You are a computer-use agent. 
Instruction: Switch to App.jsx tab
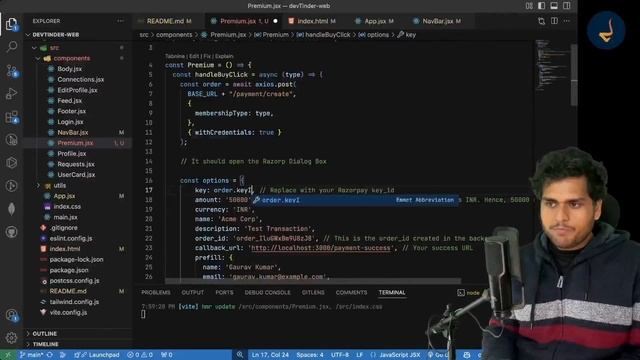coord(375,21)
